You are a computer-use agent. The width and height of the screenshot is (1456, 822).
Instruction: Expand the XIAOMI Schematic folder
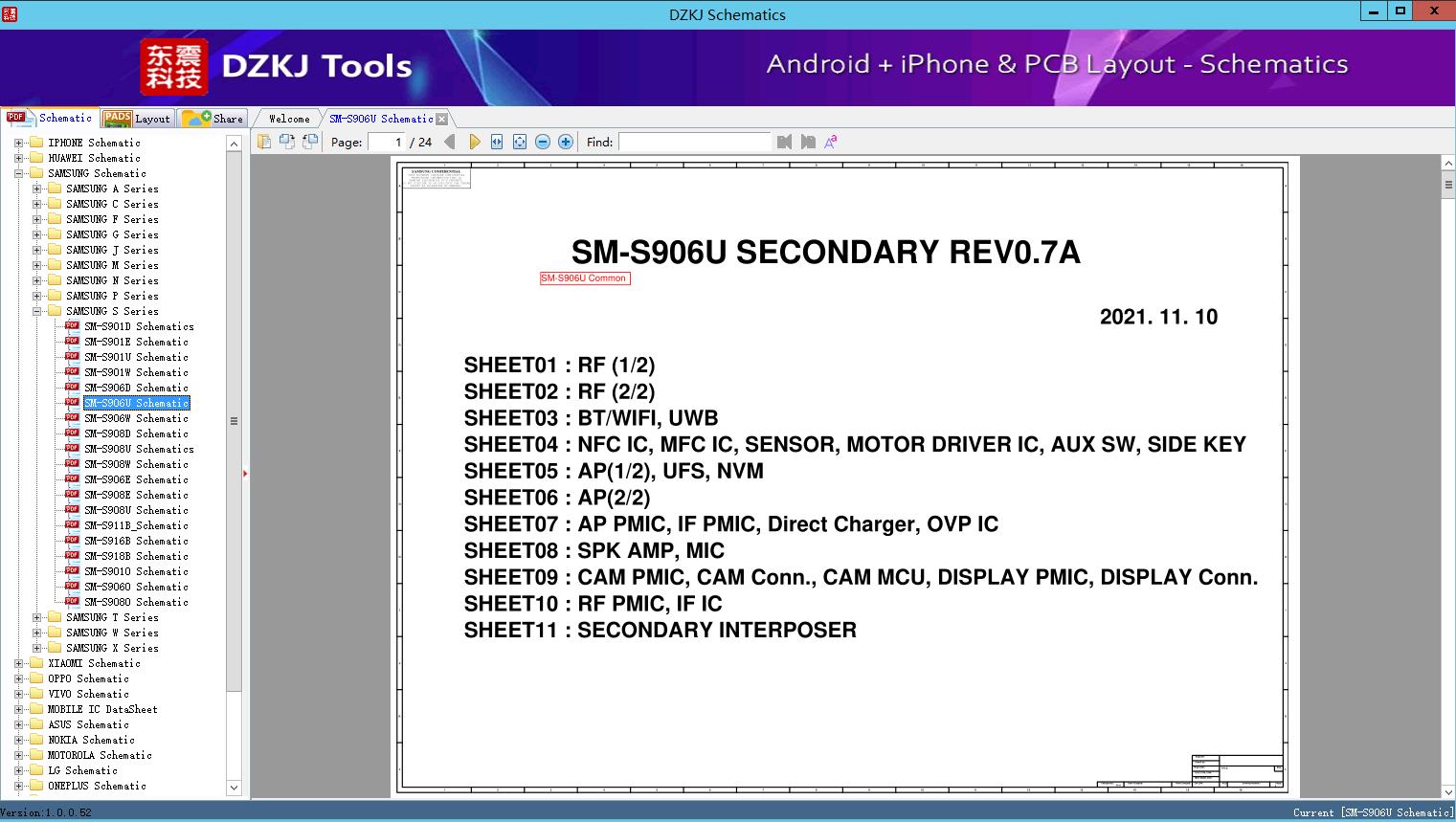(x=18, y=663)
